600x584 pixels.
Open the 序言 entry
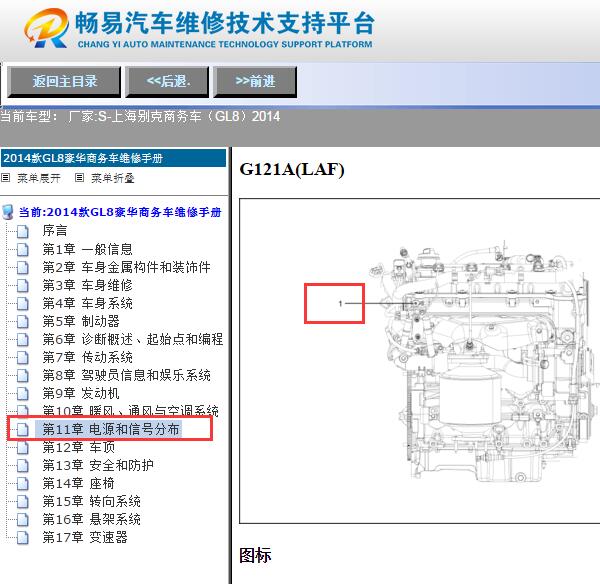click(55, 230)
